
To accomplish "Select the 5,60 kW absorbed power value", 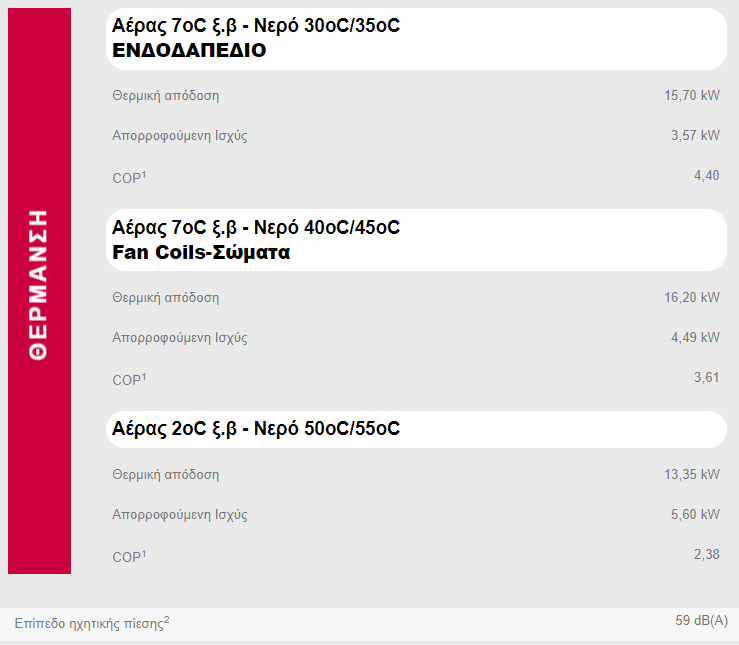I will pyautogui.click(x=695, y=514).
